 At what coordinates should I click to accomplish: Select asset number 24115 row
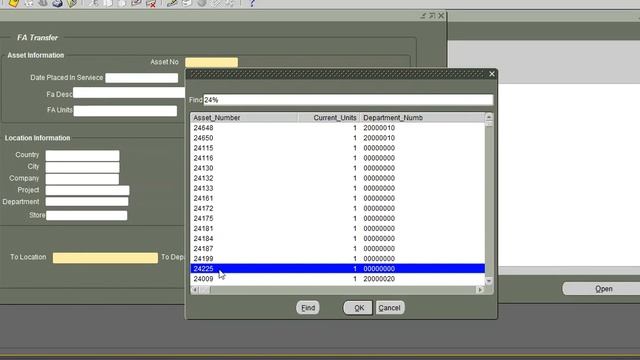pos(338,148)
